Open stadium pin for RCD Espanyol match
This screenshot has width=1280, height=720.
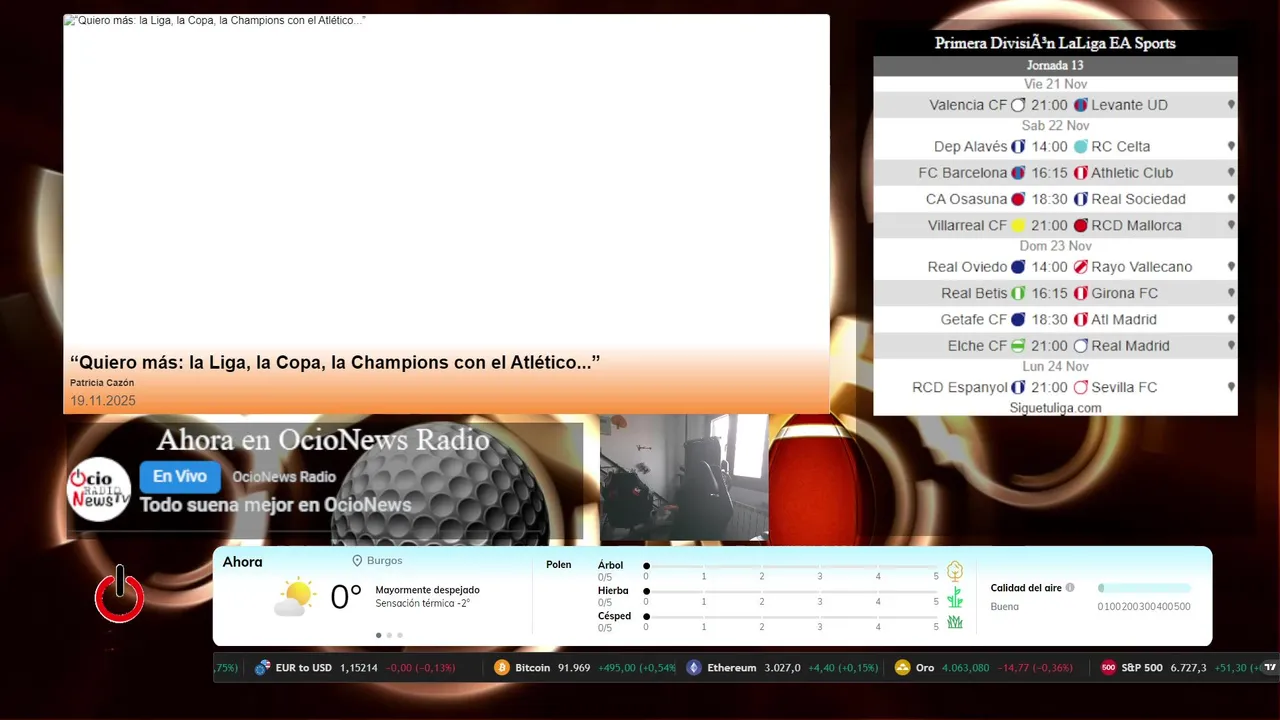[x=1231, y=387]
